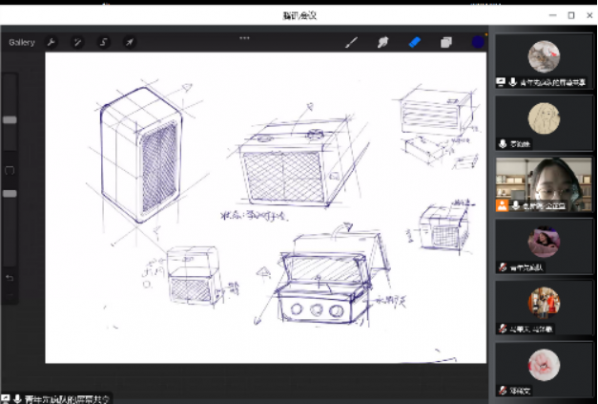This screenshot has width=598, height=404.
Task: Open the Gallery in Procreate
Action: pos(22,42)
